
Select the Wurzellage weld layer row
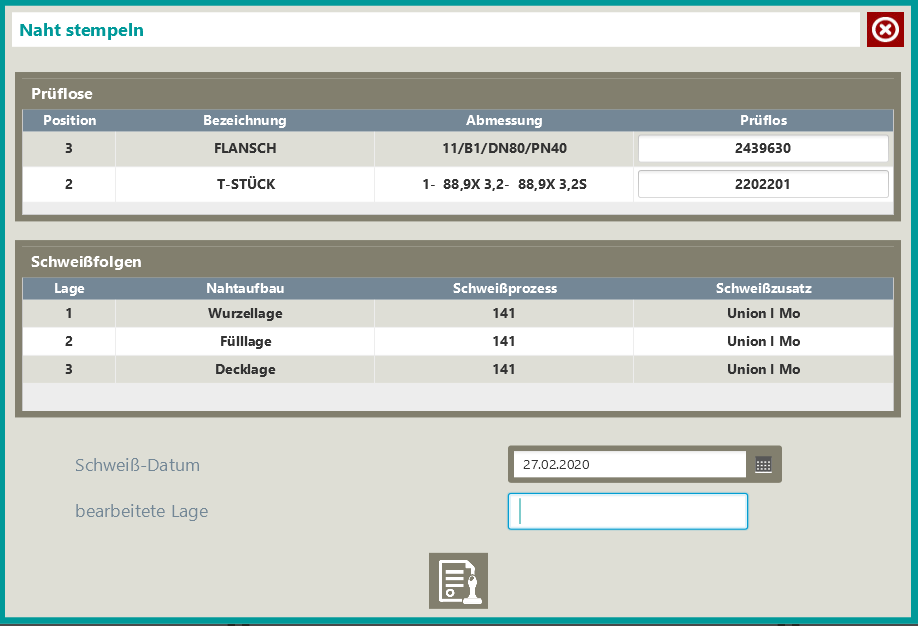245,313
